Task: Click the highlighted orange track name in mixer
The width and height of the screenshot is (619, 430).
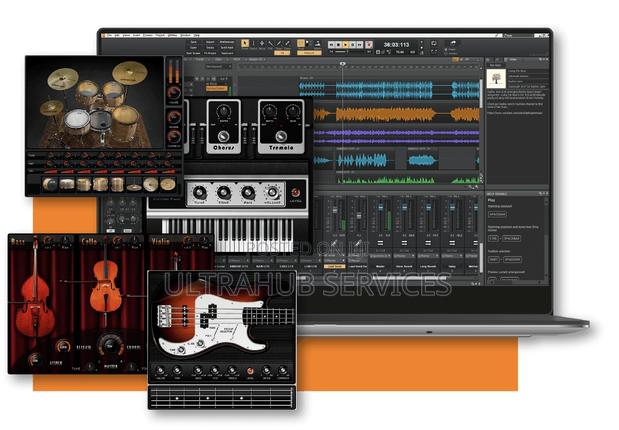Action: (334, 267)
